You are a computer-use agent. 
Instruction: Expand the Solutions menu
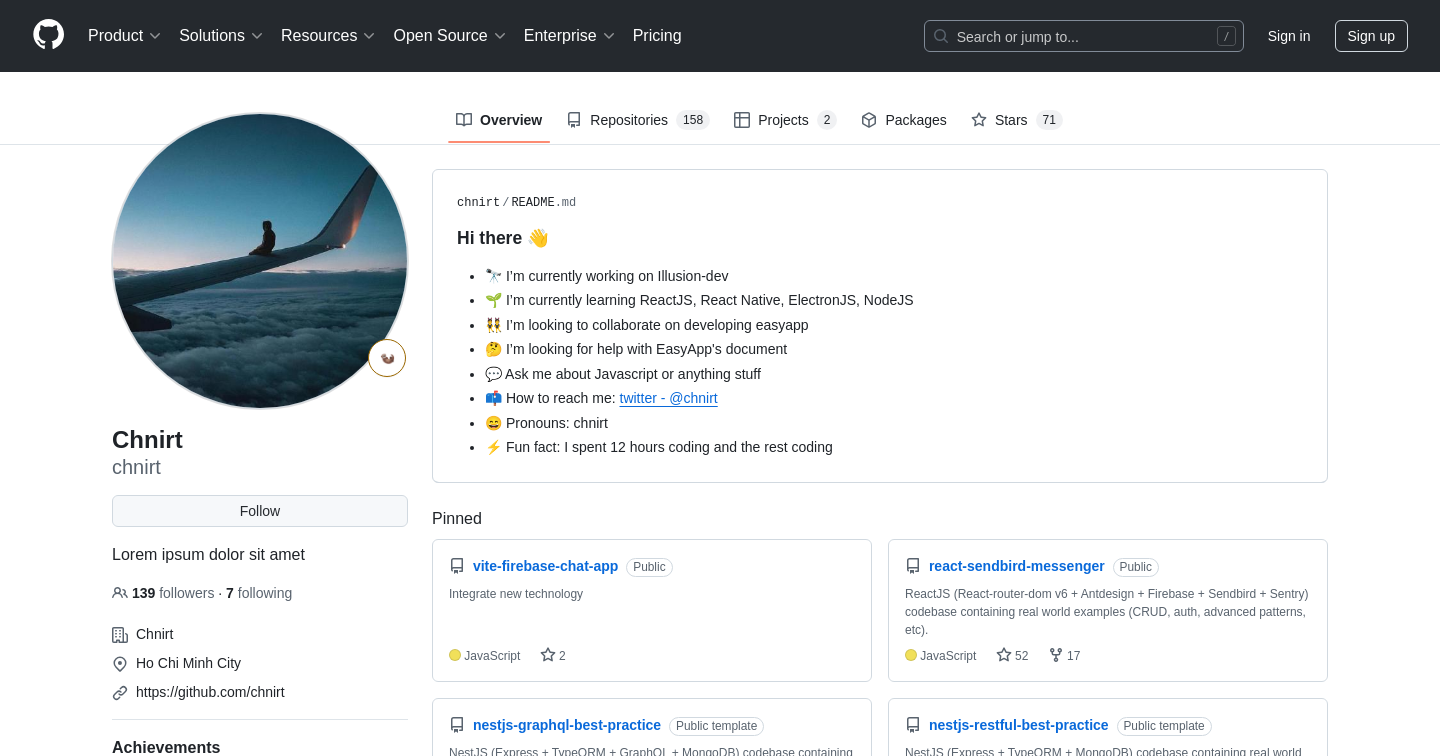click(x=221, y=36)
